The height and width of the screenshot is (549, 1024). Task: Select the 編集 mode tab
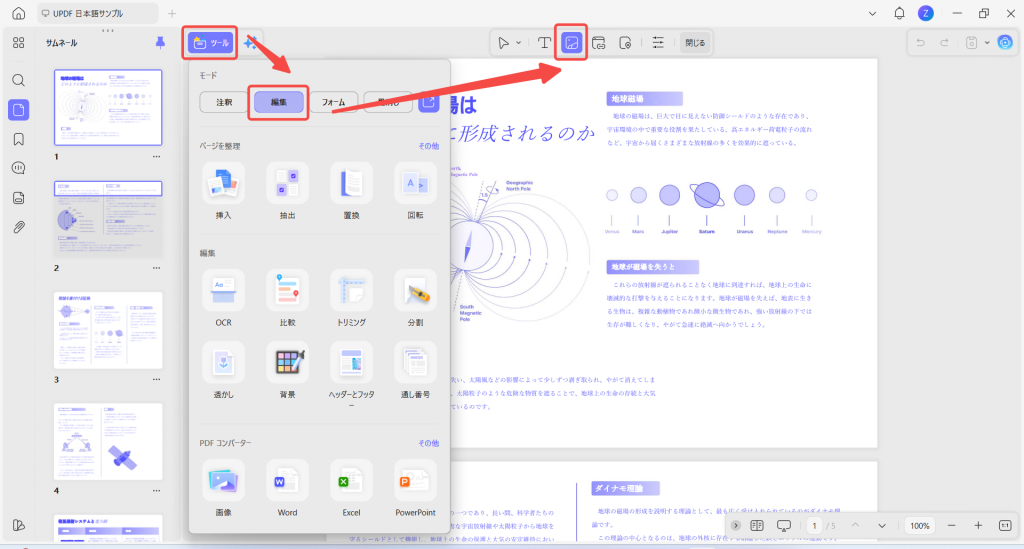point(279,102)
